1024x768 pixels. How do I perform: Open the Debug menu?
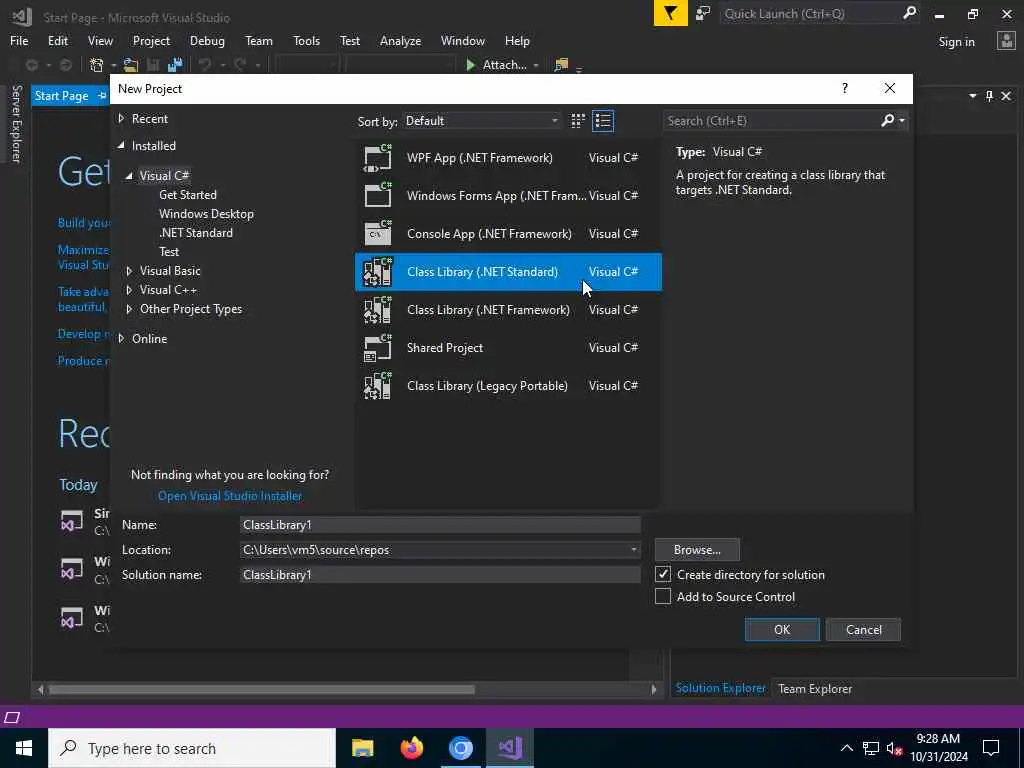point(207,40)
